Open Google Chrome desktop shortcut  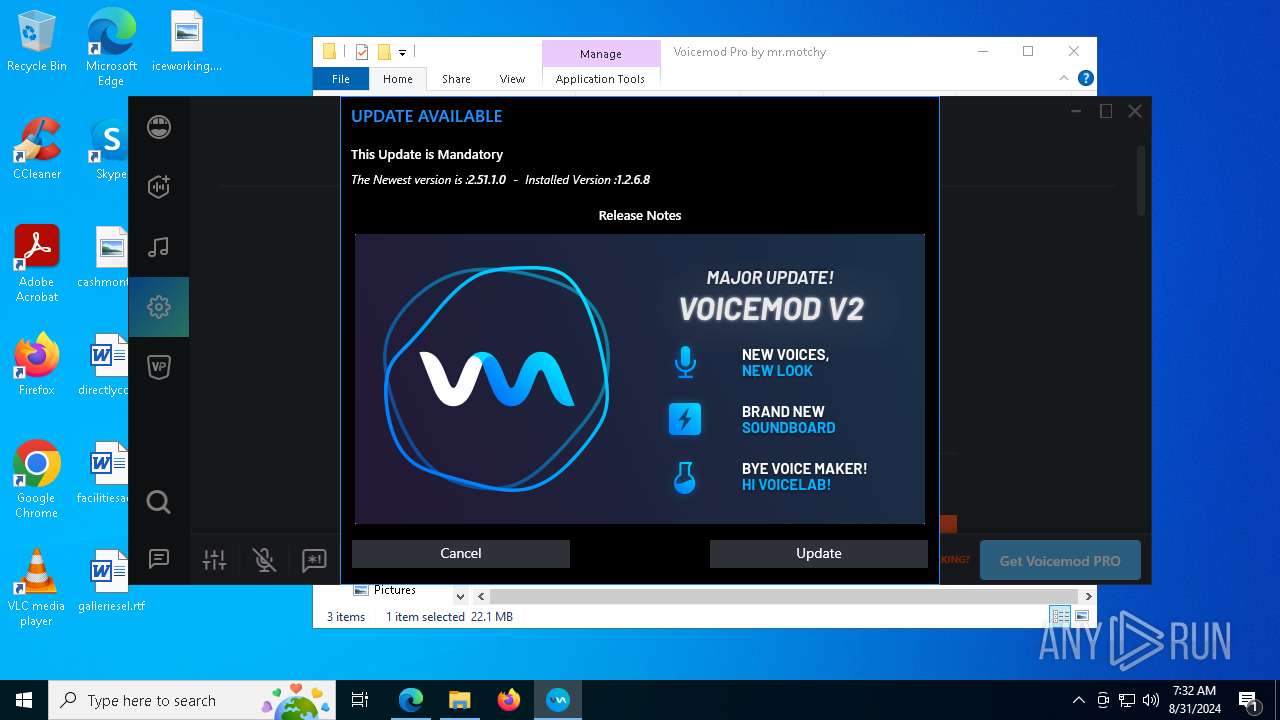point(37,479)
